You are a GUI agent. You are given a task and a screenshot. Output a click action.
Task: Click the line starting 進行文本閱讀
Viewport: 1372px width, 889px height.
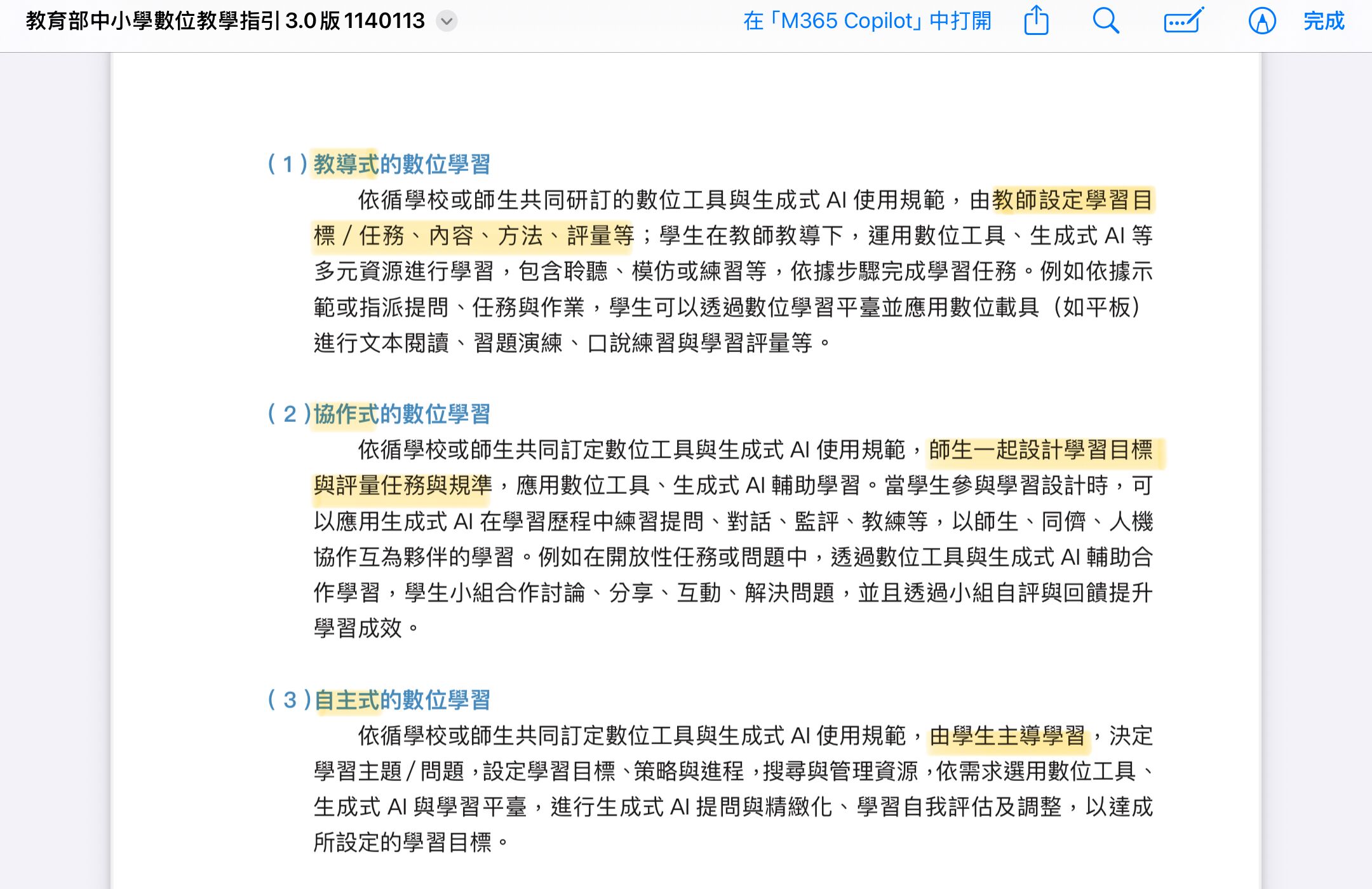(x=572, y=343)
